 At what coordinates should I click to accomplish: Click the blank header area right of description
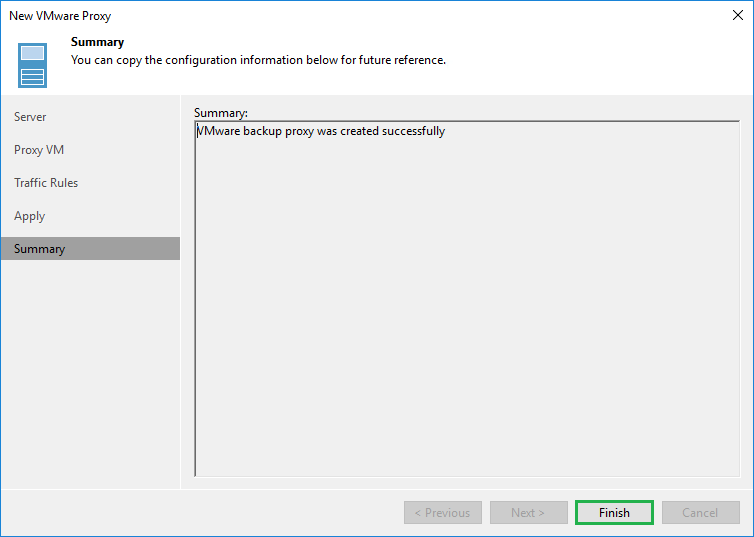pyautogui.click(x=600, y=60)
